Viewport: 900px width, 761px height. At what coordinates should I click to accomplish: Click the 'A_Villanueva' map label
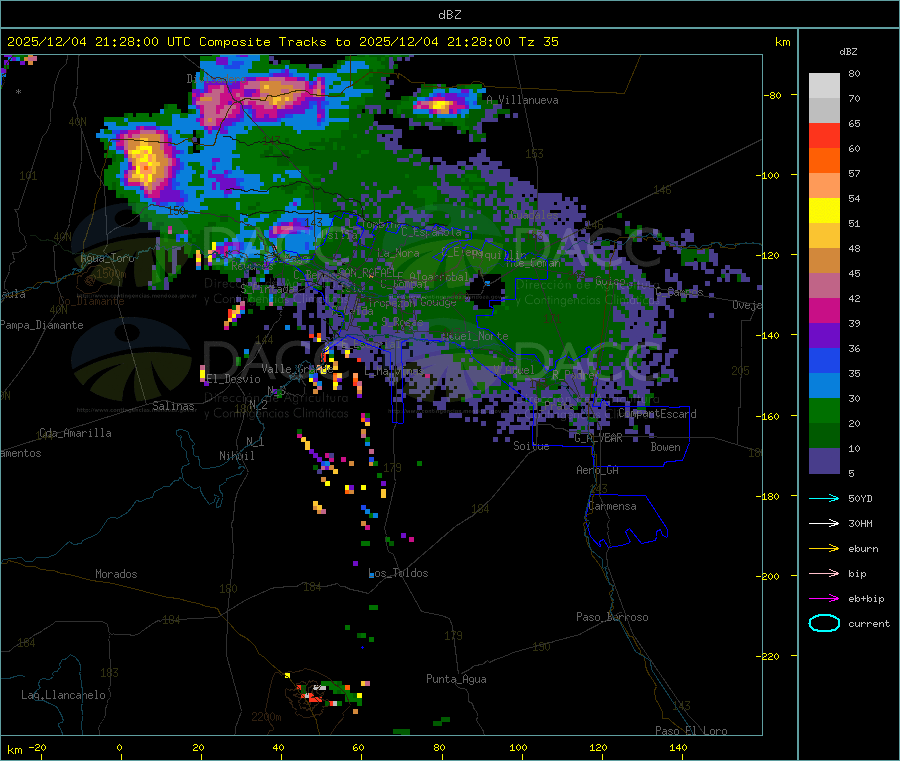pos(522,100)
